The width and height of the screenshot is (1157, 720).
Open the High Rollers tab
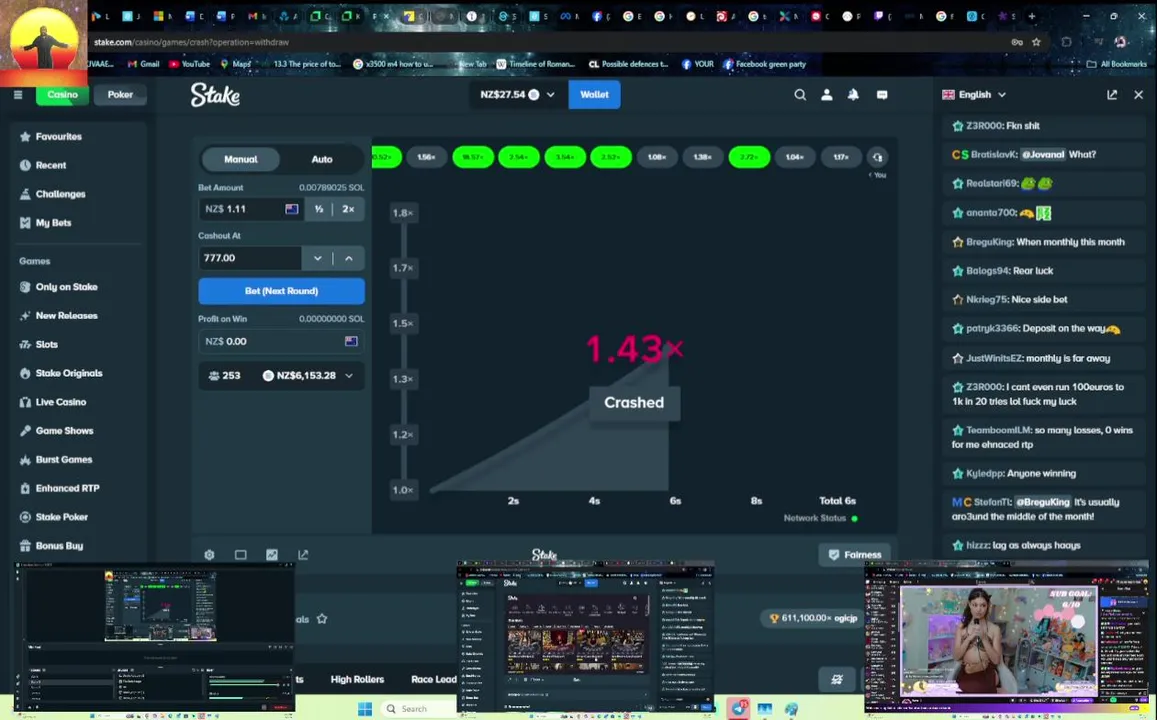click(x=357, y=679)
